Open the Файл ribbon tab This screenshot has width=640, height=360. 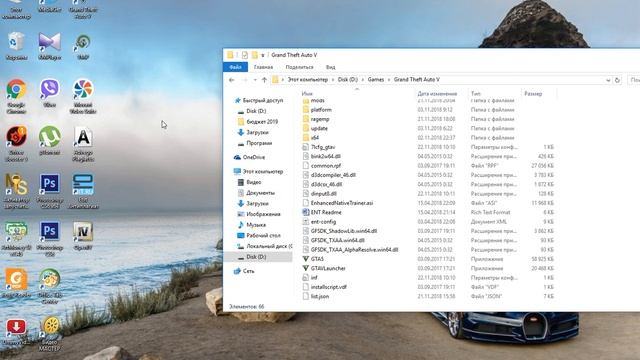[x=236, y=67]
